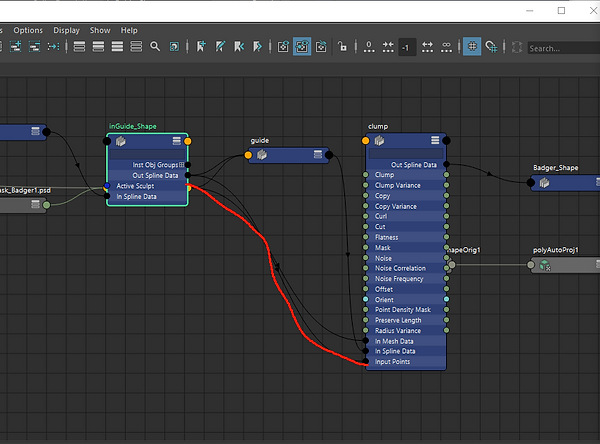Toggle grid visibility toolbar button
This screenshot has height=444, width=600.
coord(472,47)
